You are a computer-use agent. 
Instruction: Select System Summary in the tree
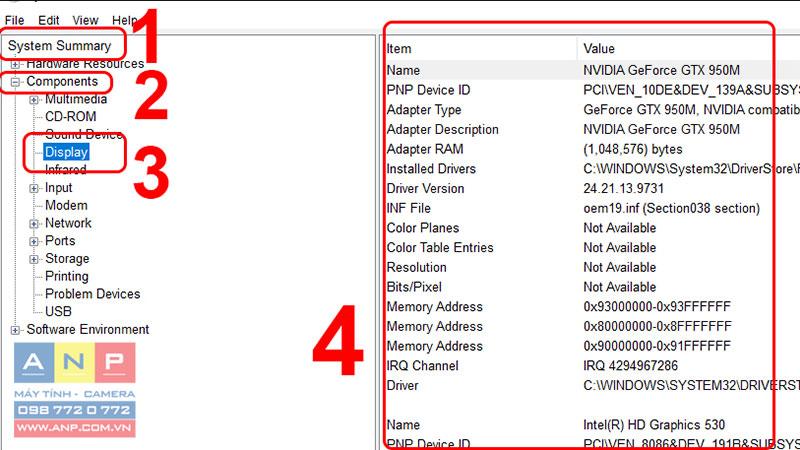[59, 46]
